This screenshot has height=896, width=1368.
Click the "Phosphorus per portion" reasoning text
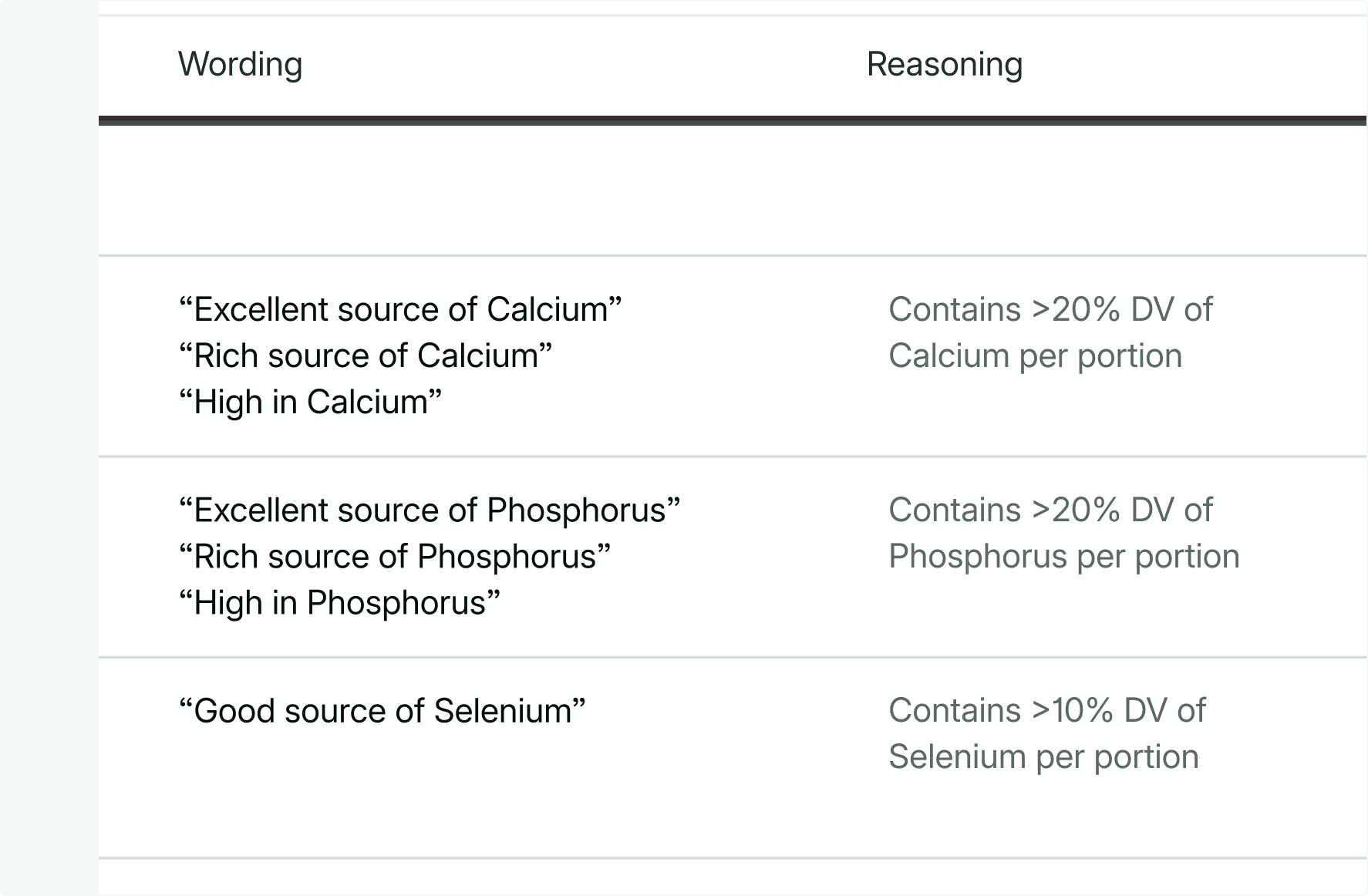1063,556
